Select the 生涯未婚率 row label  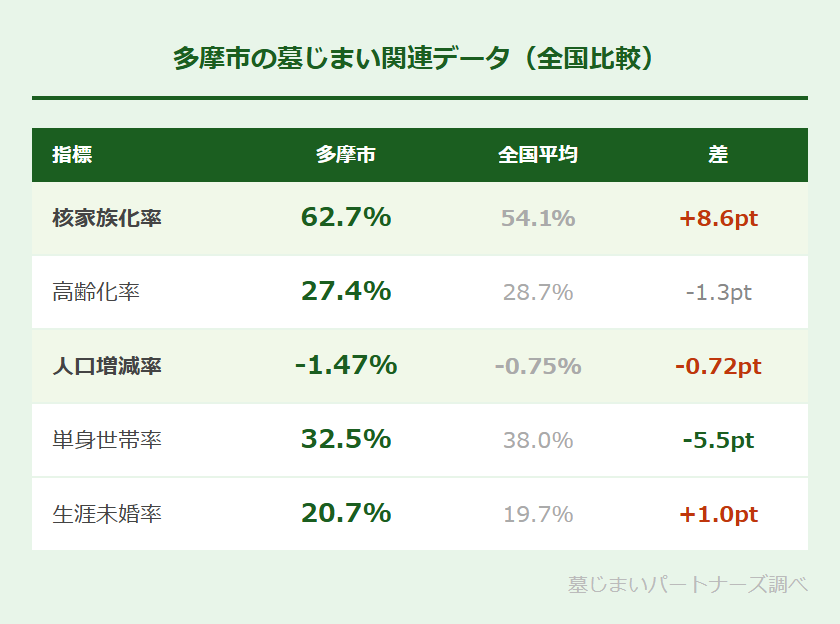pyautogui.click(x=107, y=514)
